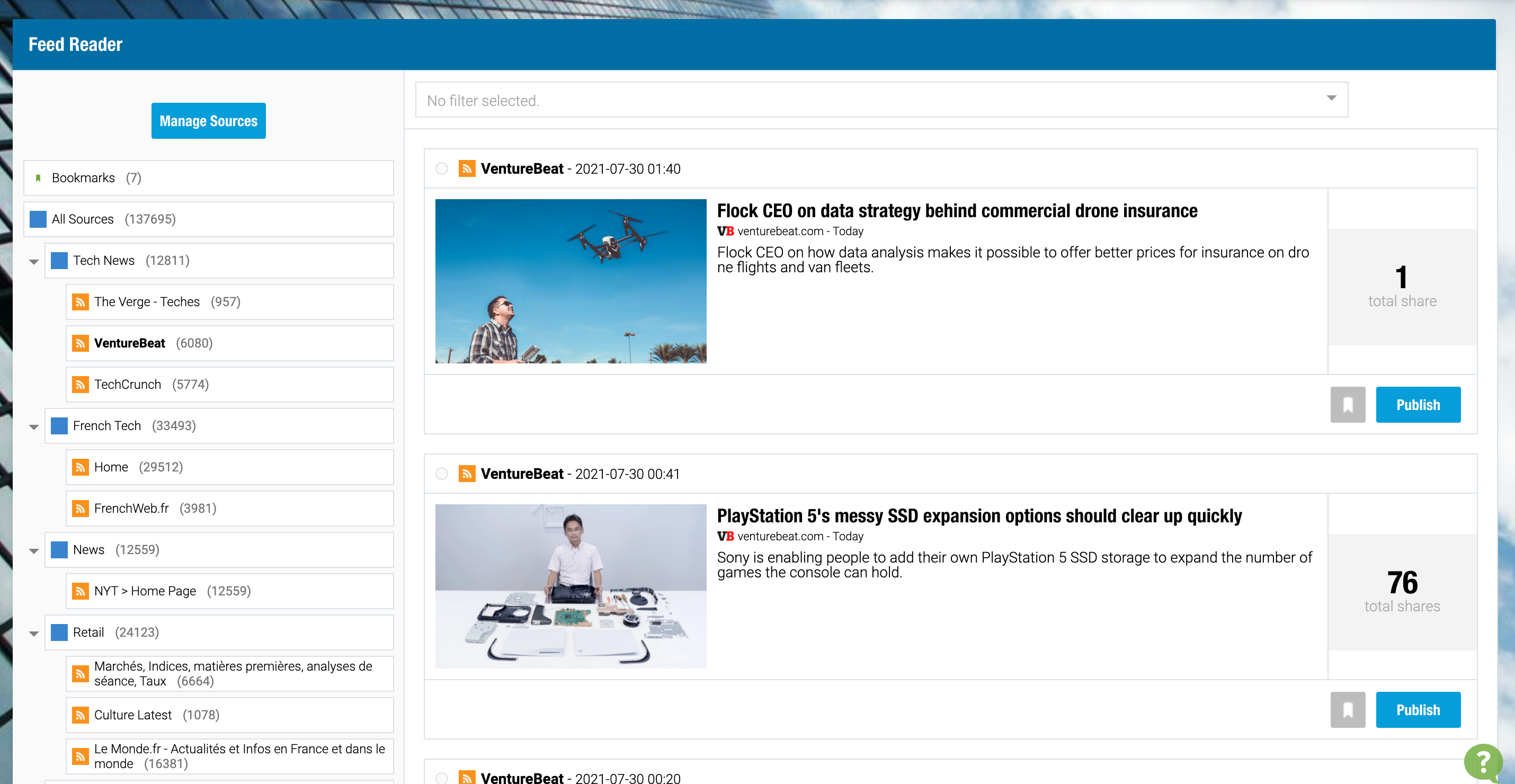Click the News blue folder icon
Image resolution: width=1515 pixels, height=784 pixels.
59,550
